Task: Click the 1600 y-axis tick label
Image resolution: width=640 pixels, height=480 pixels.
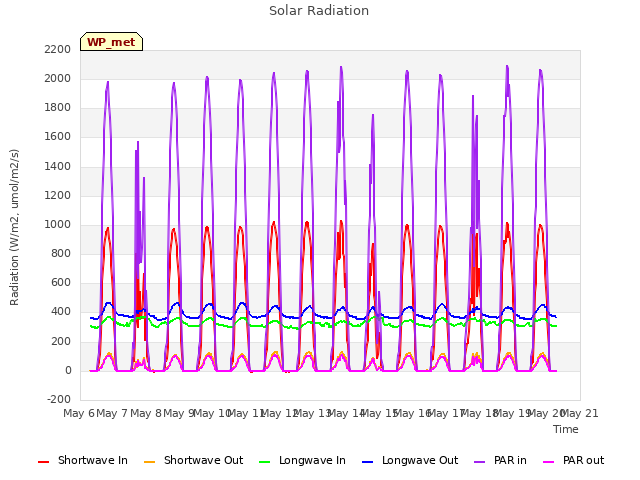Action: pyautogui.click(x=58, y=137)
